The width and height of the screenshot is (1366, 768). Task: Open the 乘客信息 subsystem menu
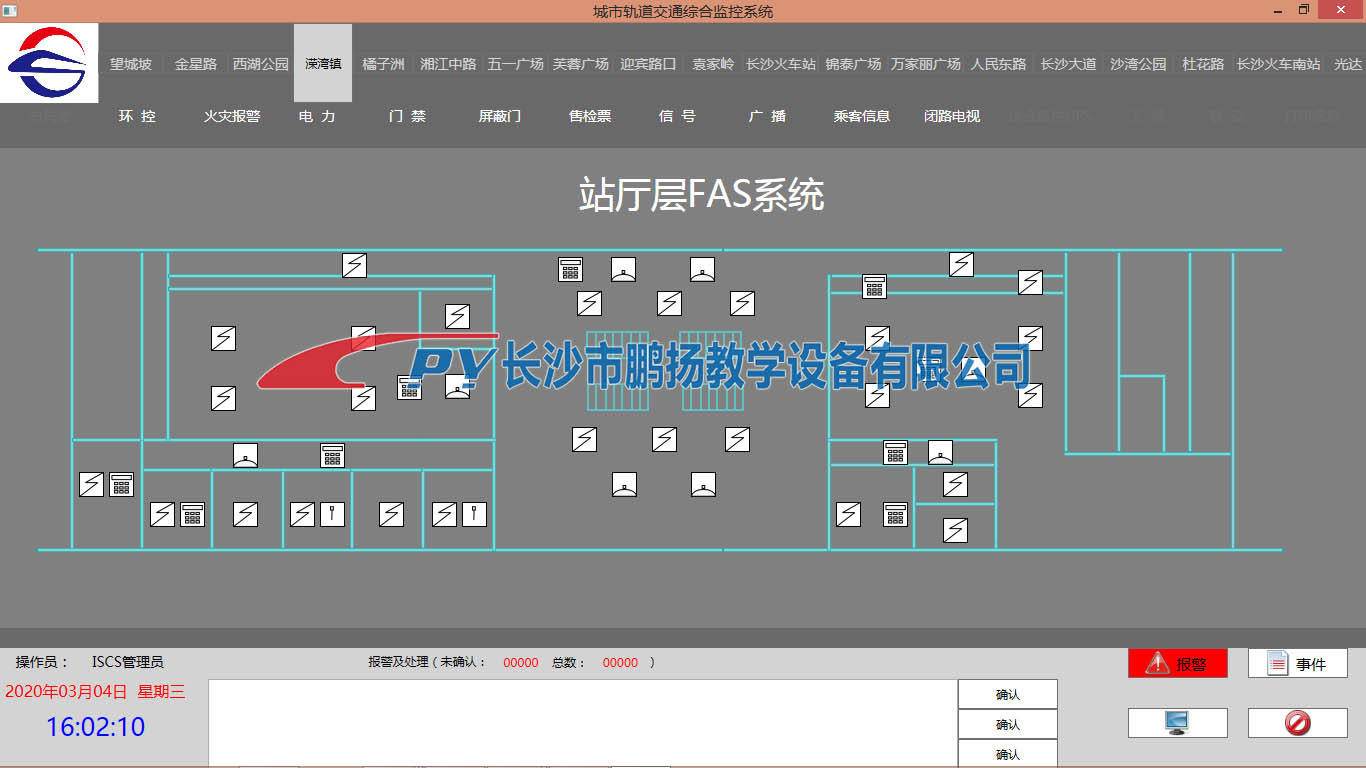pos(862,116)
